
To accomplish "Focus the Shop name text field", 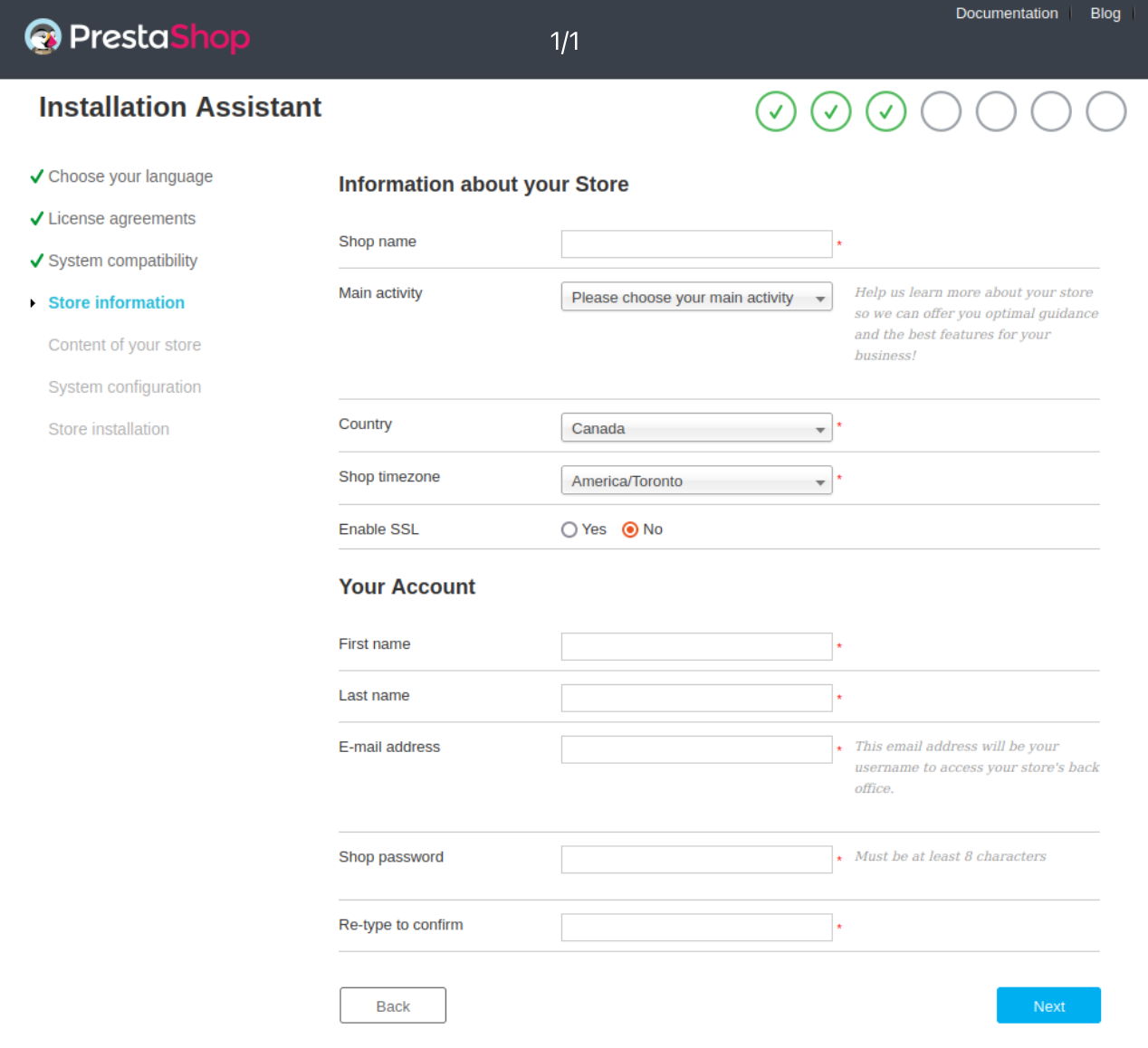I will [x=696, y=244].
